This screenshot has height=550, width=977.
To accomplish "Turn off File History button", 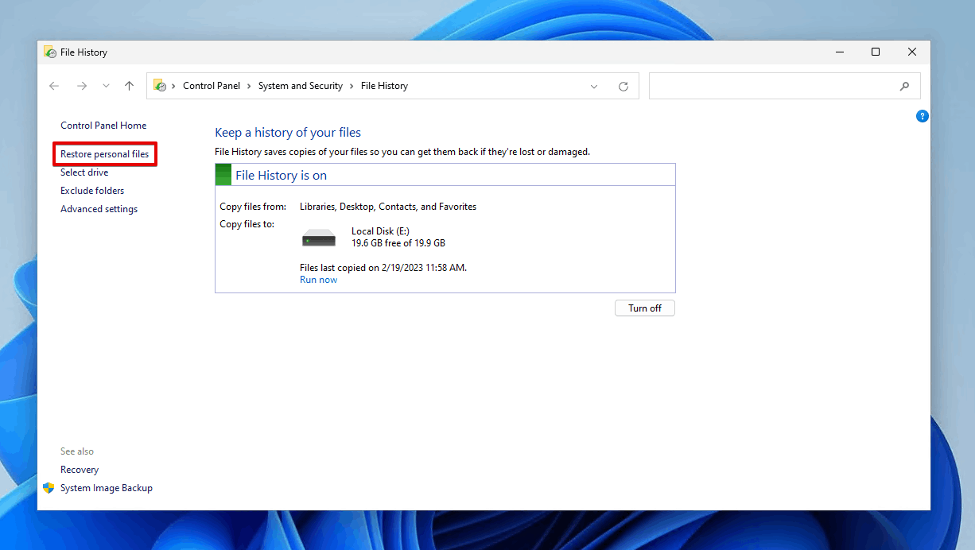I will (645, 308).
